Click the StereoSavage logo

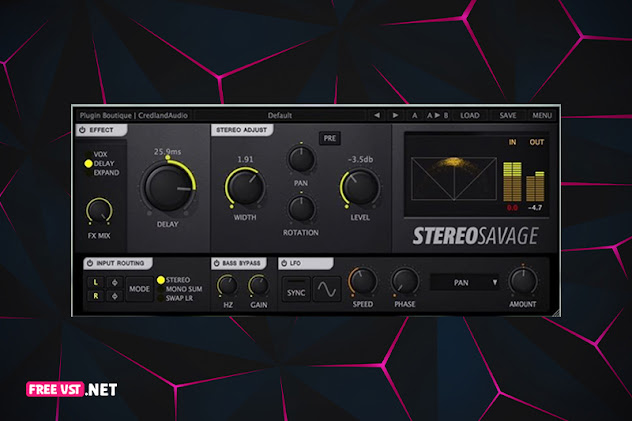pyautogui.click(x=475, y=236)
